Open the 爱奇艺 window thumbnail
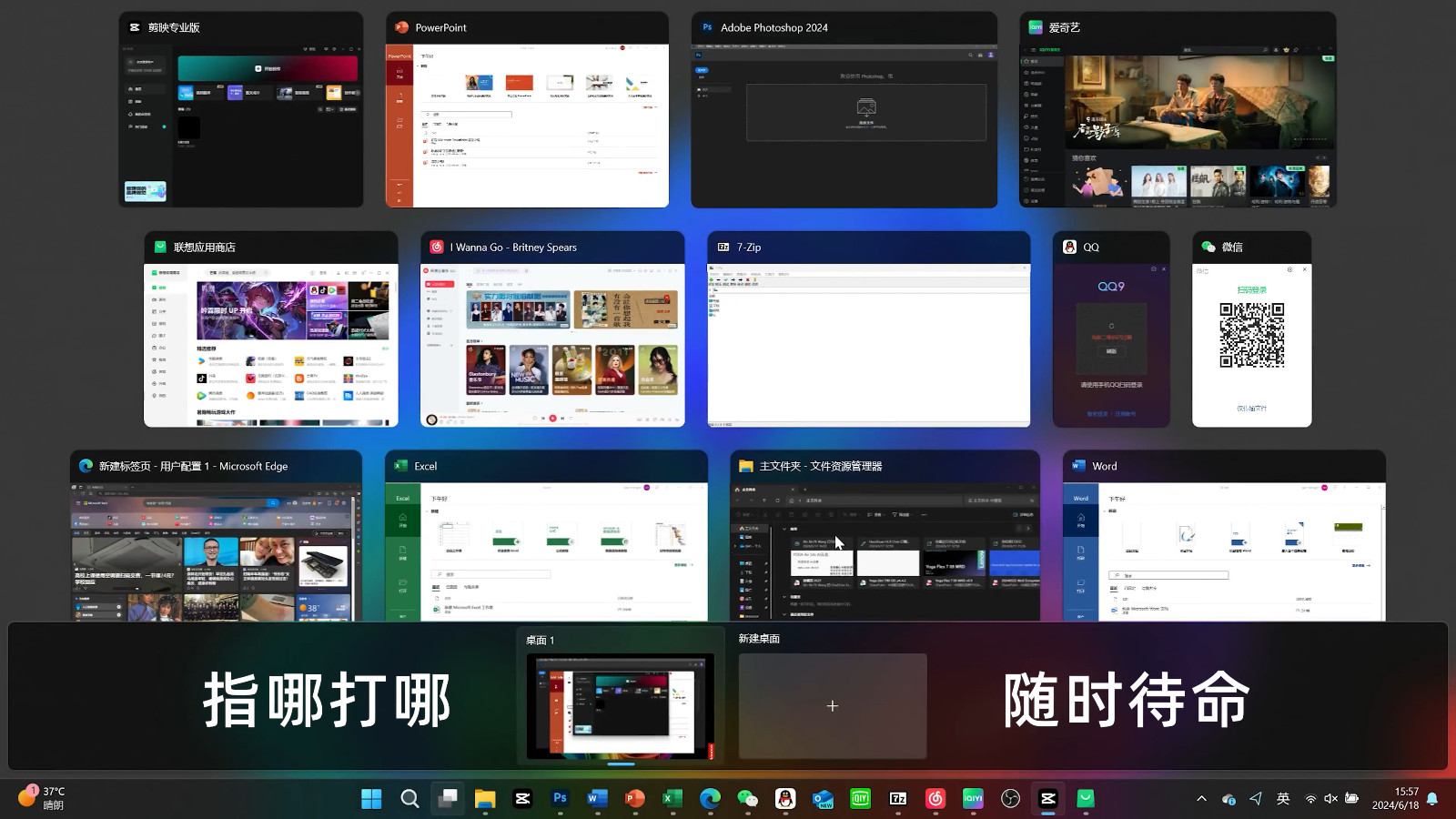 [x=1178, y=109]
